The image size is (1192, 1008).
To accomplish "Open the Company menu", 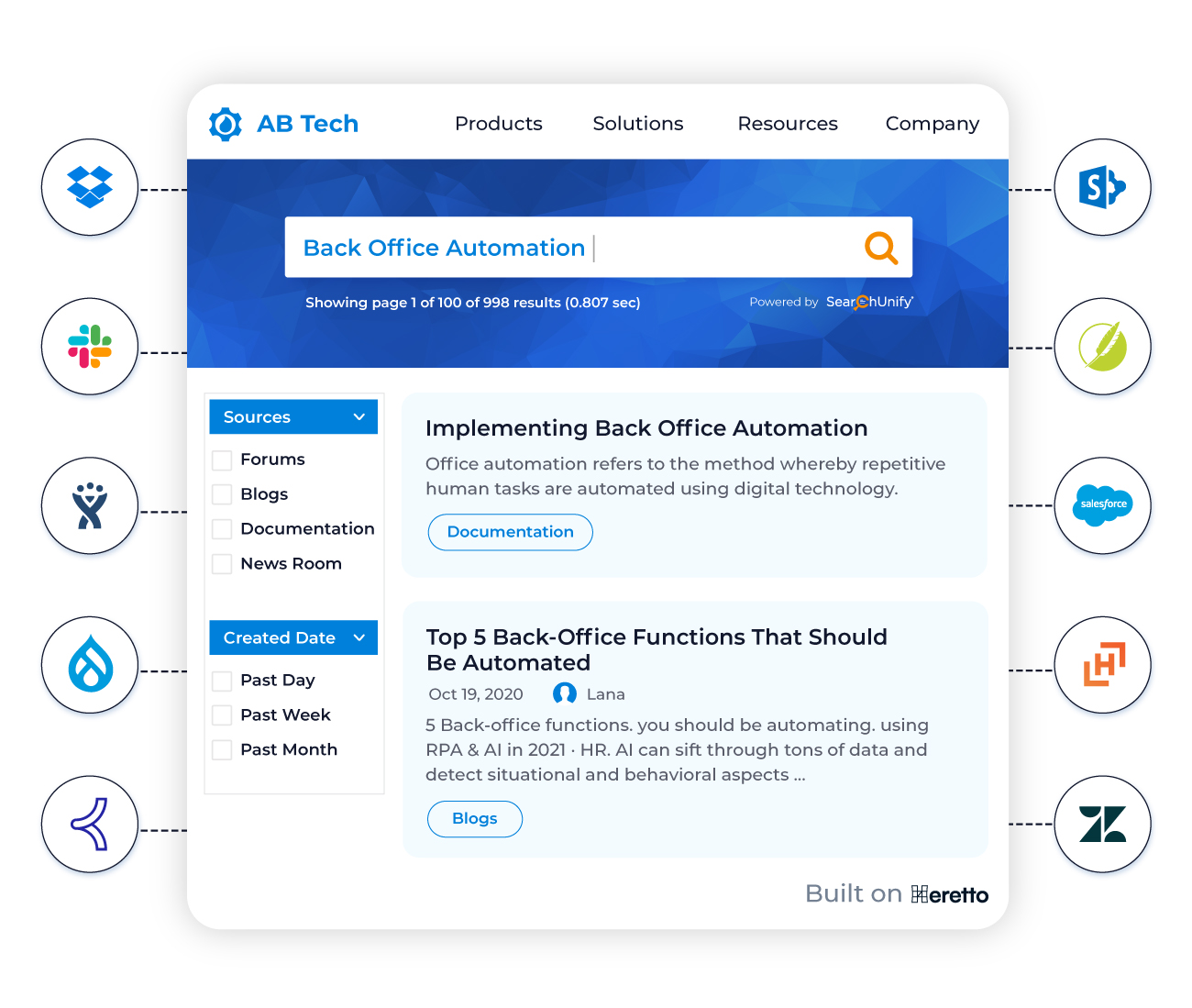I will coord(933,124).
